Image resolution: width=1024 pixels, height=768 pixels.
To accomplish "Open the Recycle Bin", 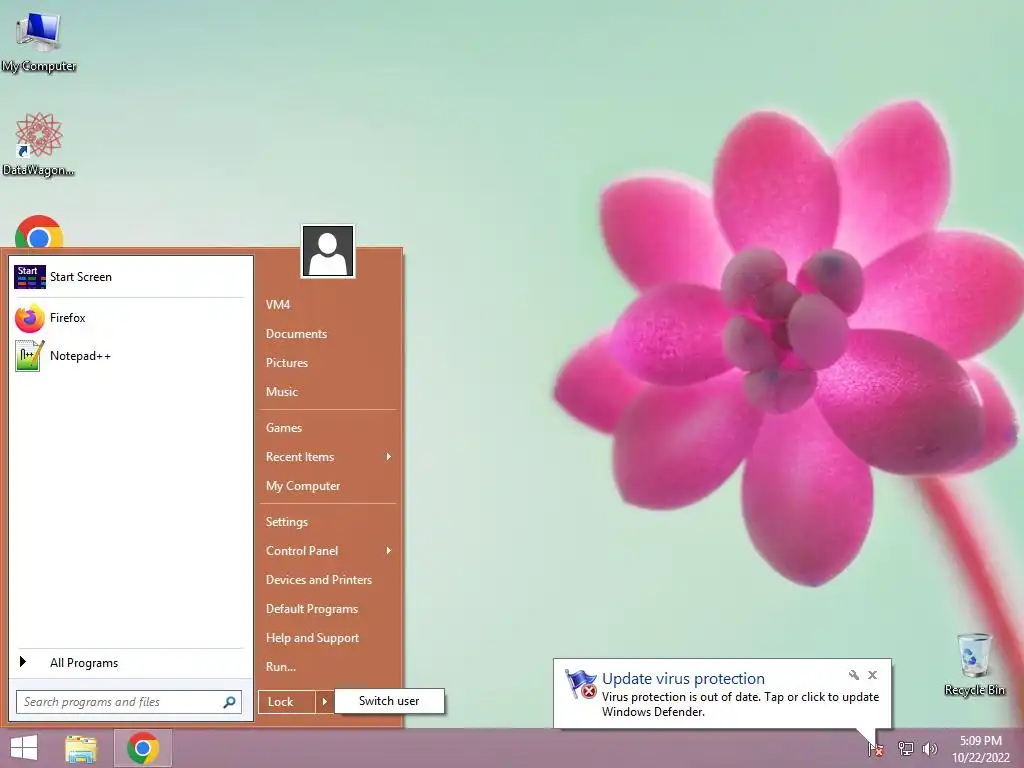I will click(x=974, y=664).
